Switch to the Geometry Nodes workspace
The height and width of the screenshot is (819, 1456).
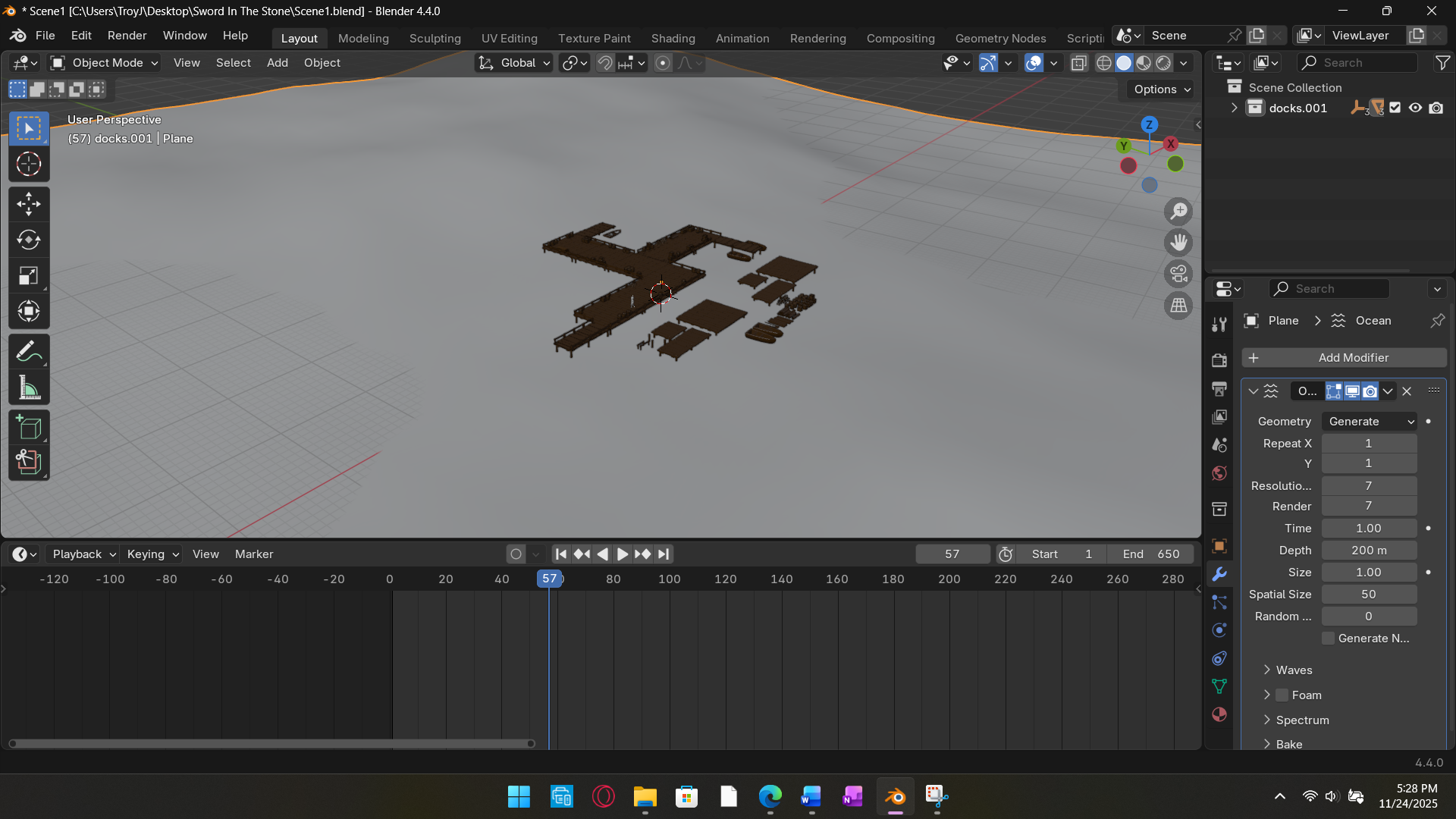click(1000, 38)
